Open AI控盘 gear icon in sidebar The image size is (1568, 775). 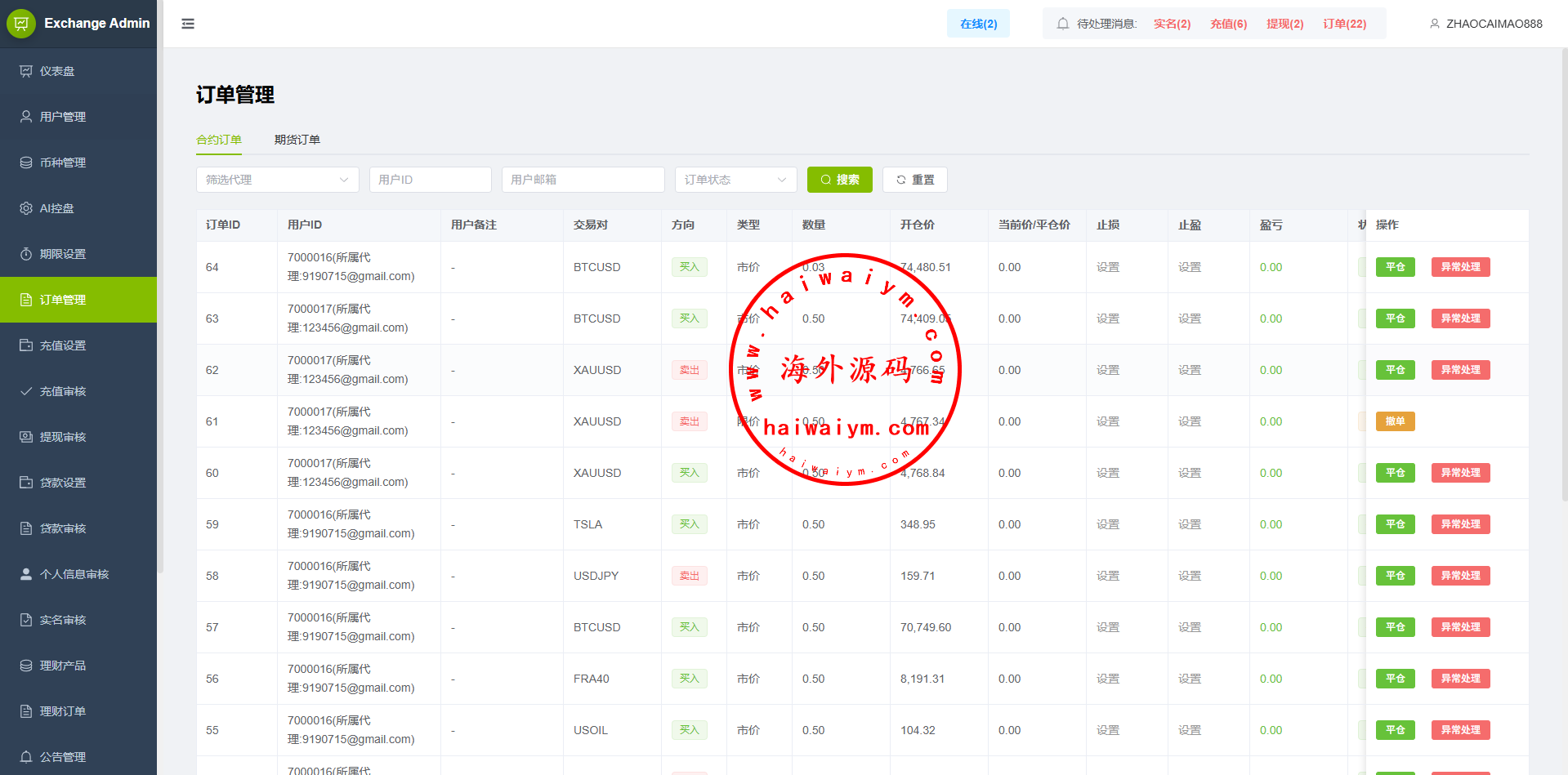(x=26, y=208)
